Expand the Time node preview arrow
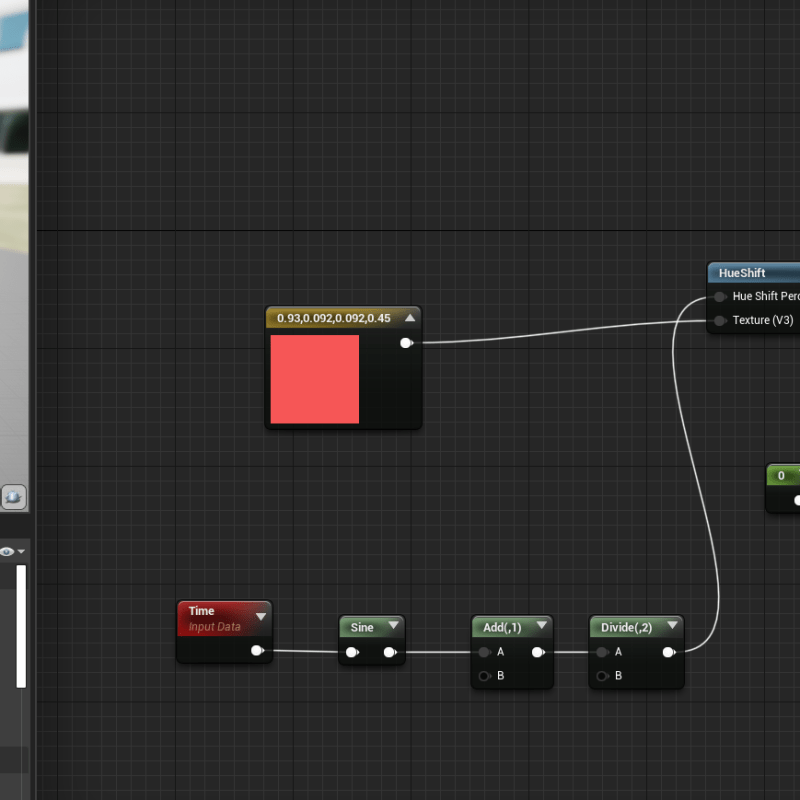The height and width of the screenshot is (800, 800). pos(261,616)
